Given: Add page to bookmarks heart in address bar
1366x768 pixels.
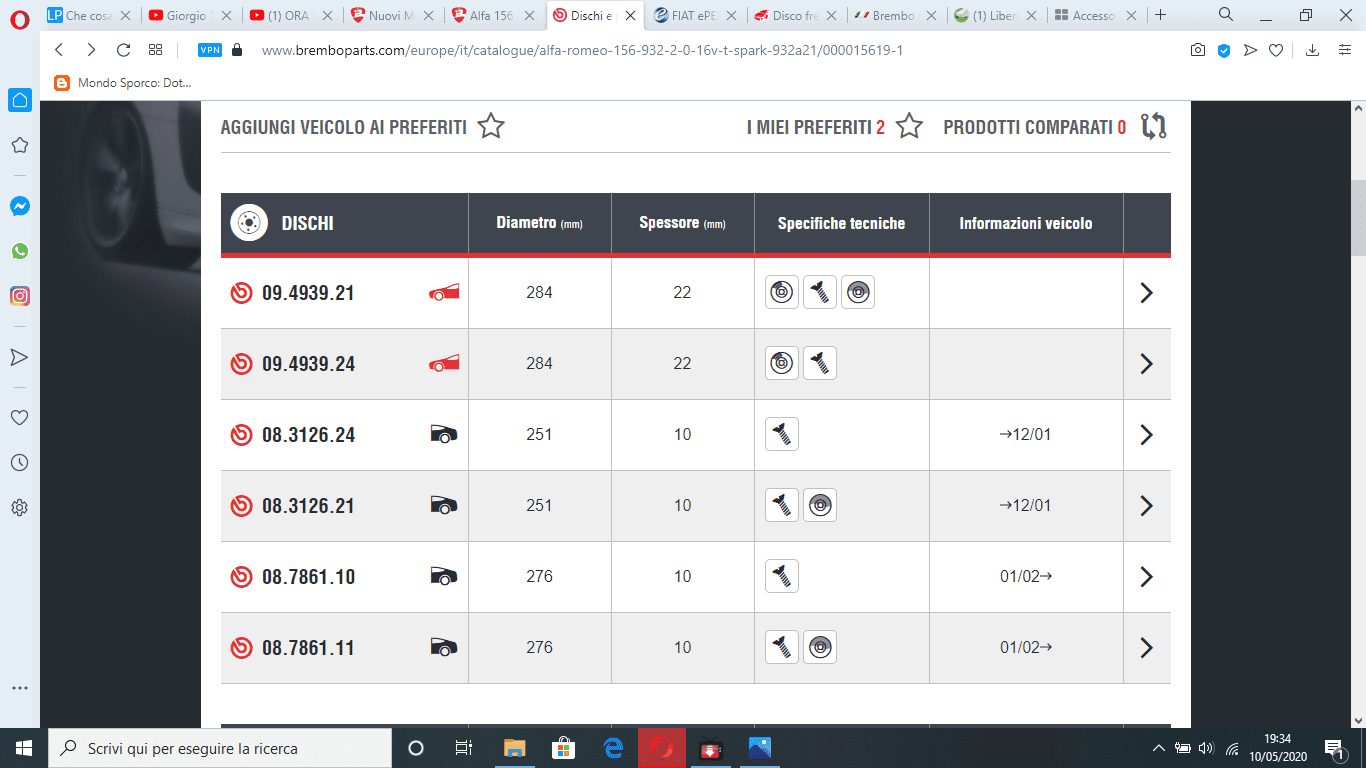Looking at the screenshot, I should (1276, 50).
